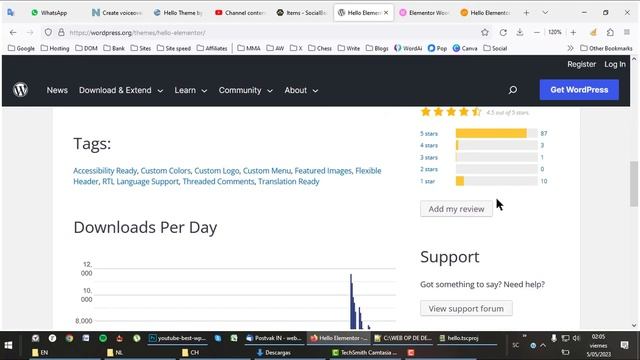The height and width of the screenshot is (360, 640).
Task: Open the Hosting bookmarks folder
Action: coord(55,48)
